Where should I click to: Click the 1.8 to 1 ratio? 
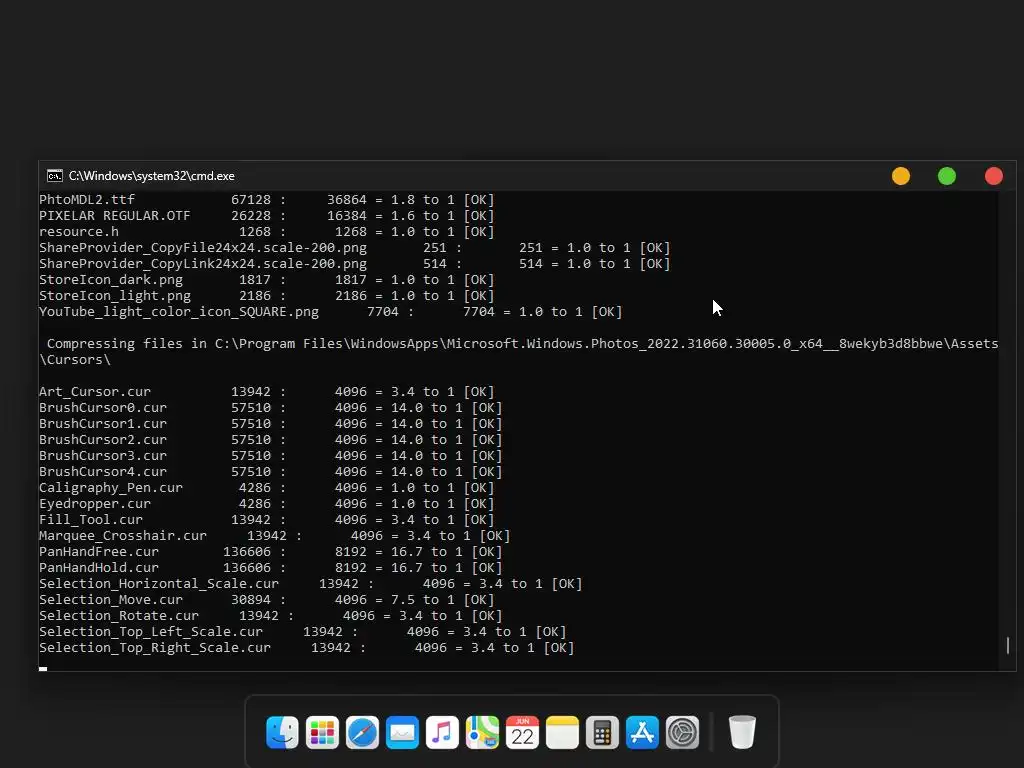pyautogui.click(x=423, y=200)
